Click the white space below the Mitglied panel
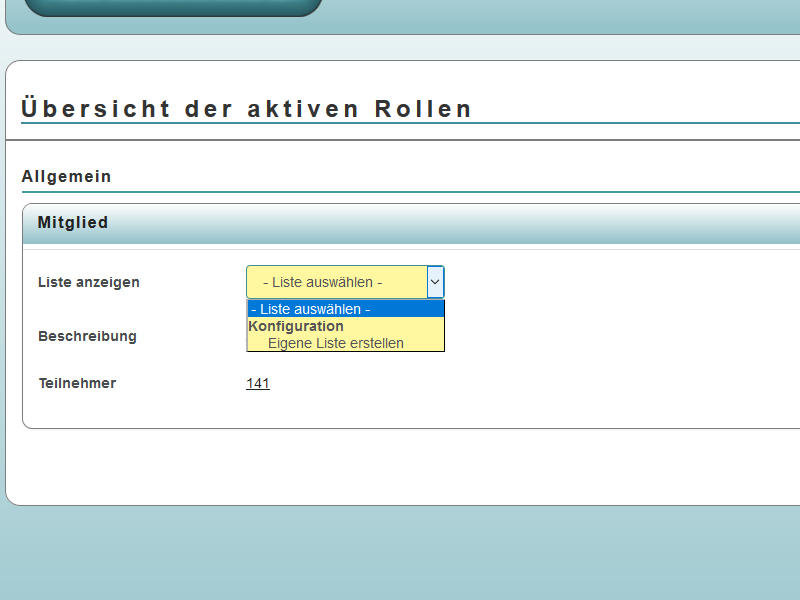This screenshot has height=600, width=800. [400, 467]
